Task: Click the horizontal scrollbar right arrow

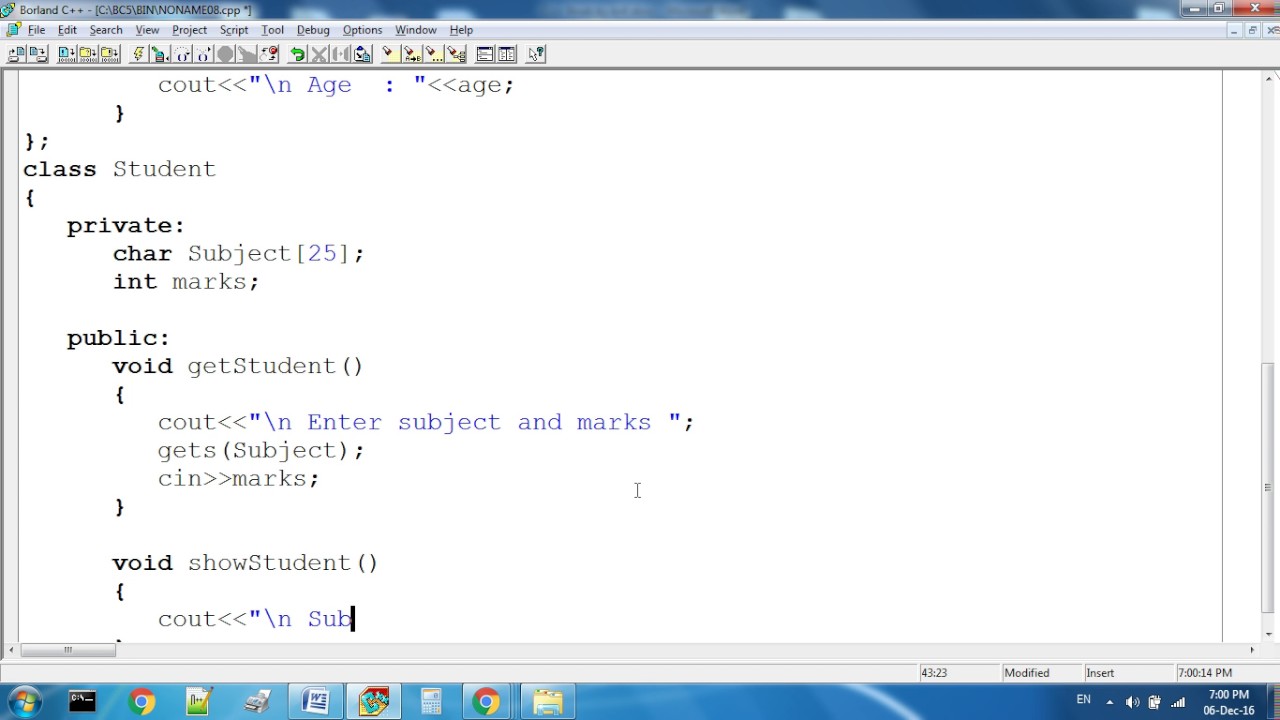Action: 1252,650
